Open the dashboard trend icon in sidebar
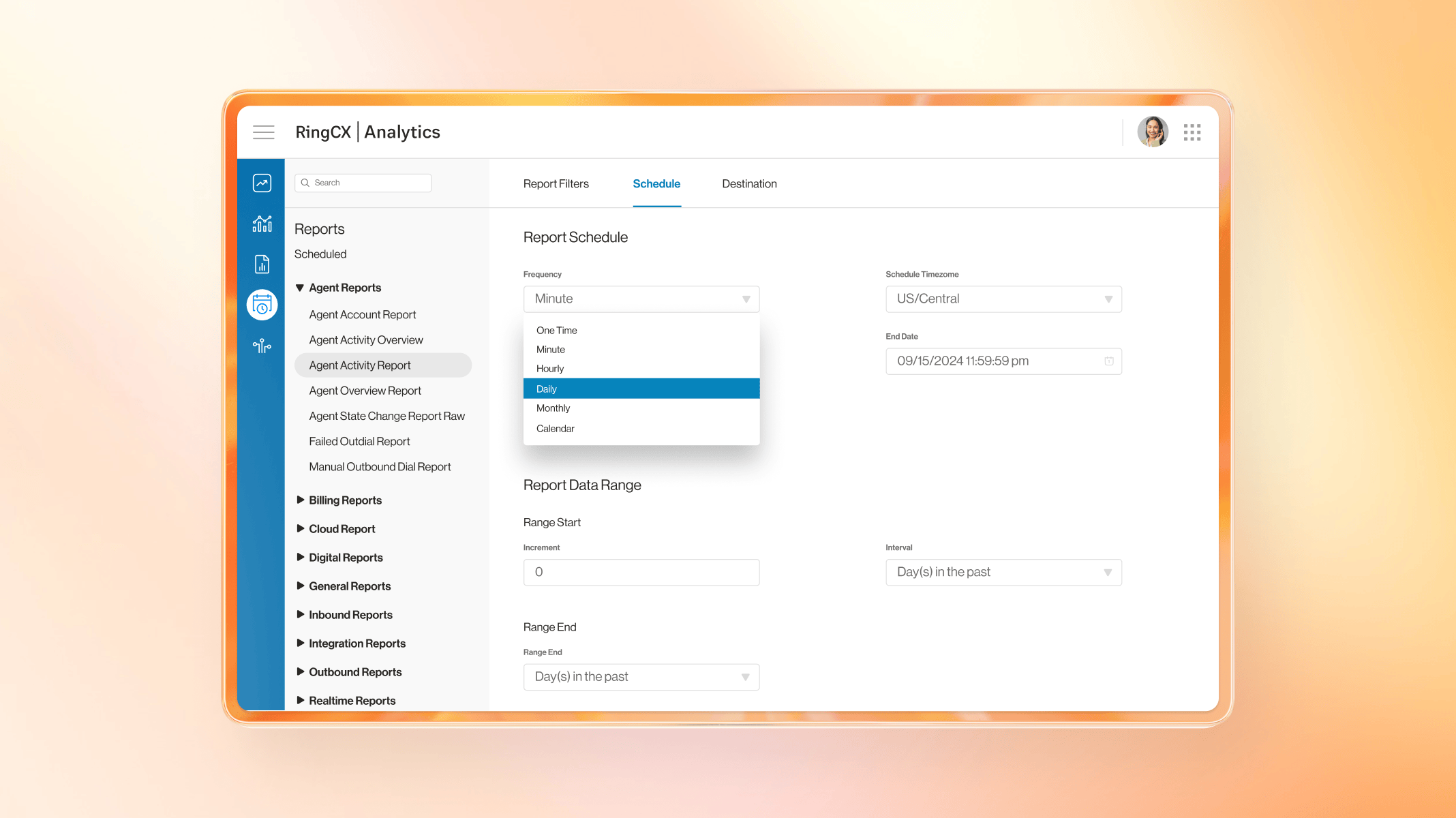Image resolution: width=1456 pixels, height=818 pixels. pos(262,183)
